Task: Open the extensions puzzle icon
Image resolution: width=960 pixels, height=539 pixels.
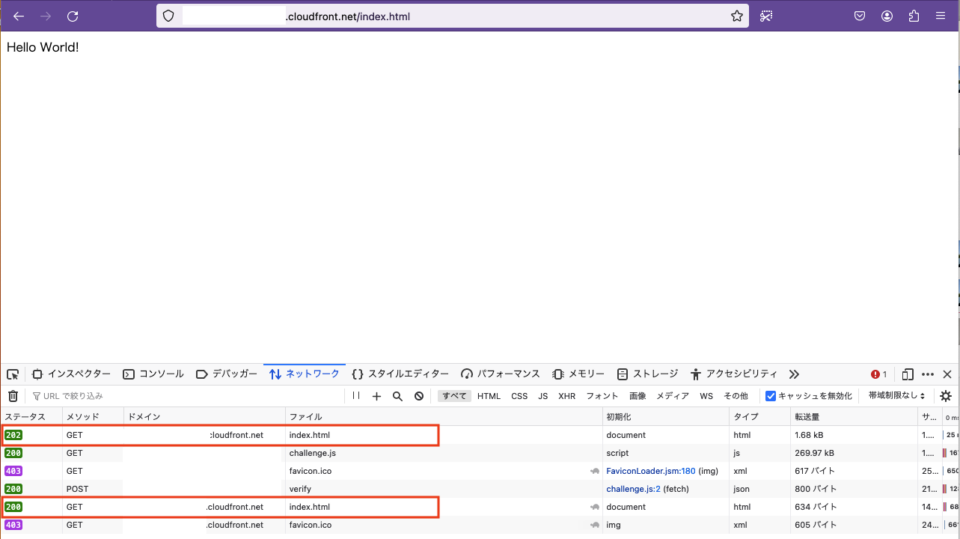Action: pyautogui.click(x=913, y=17)
